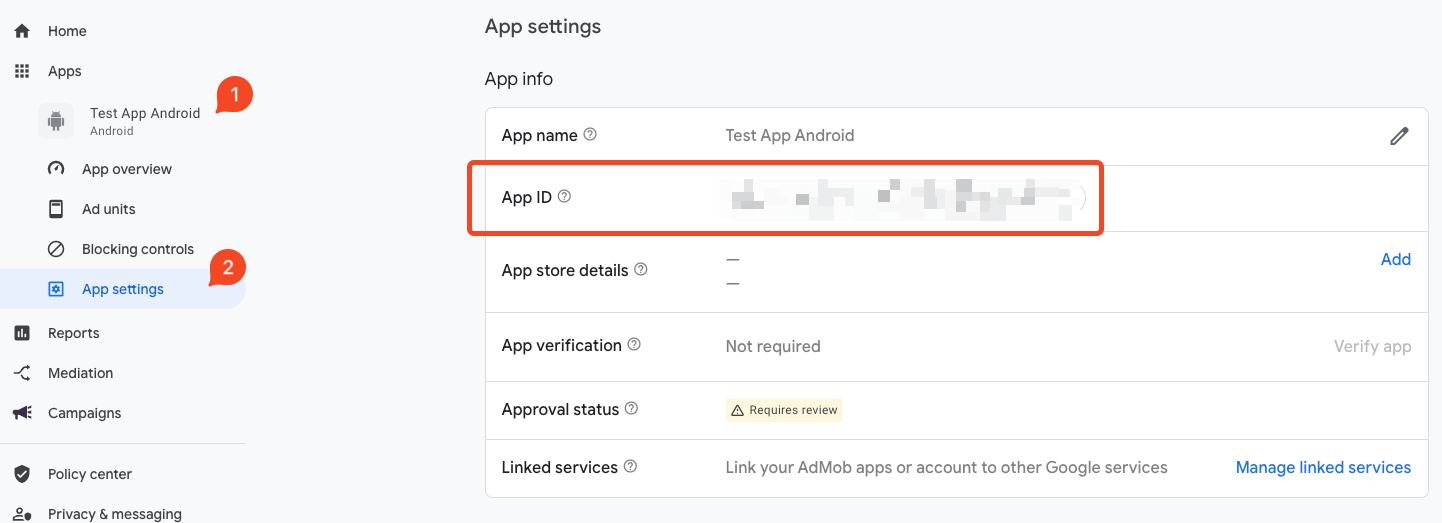Click the 'App store details' row label
The height and width of the screenshot is (523, 1442).
(565, 270)
